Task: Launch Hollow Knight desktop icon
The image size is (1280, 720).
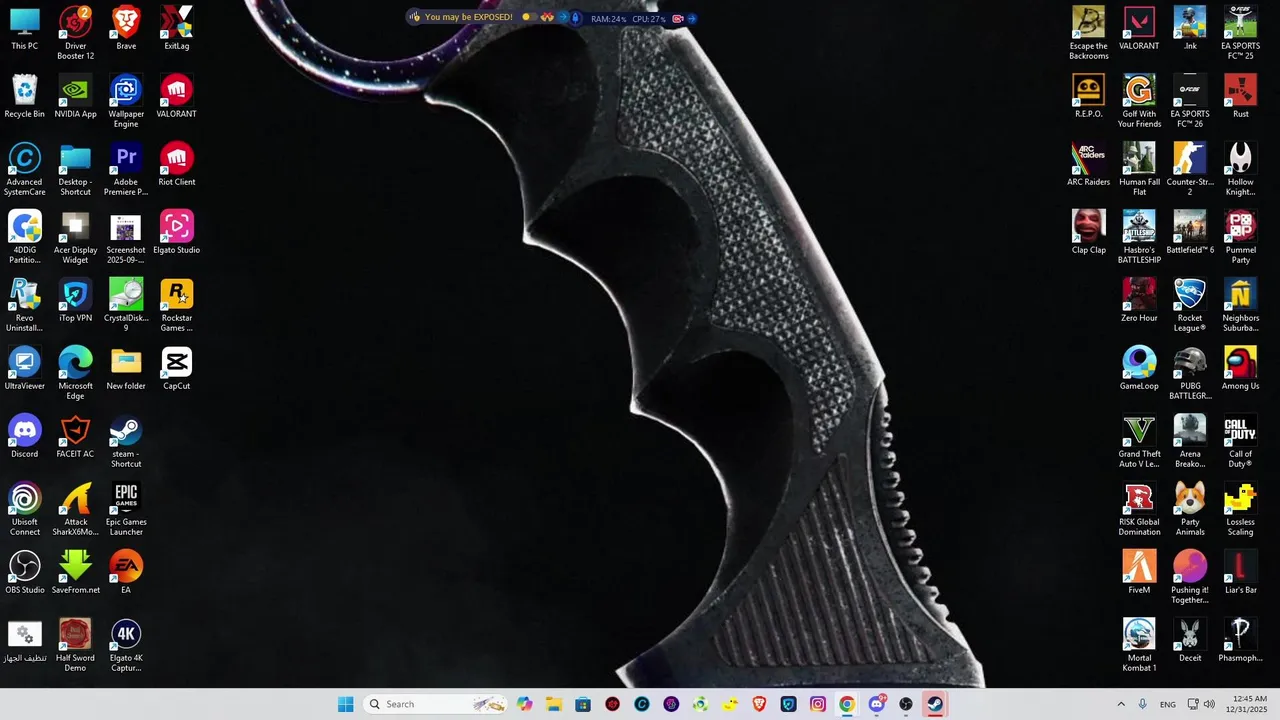Action: (1240, 169)
